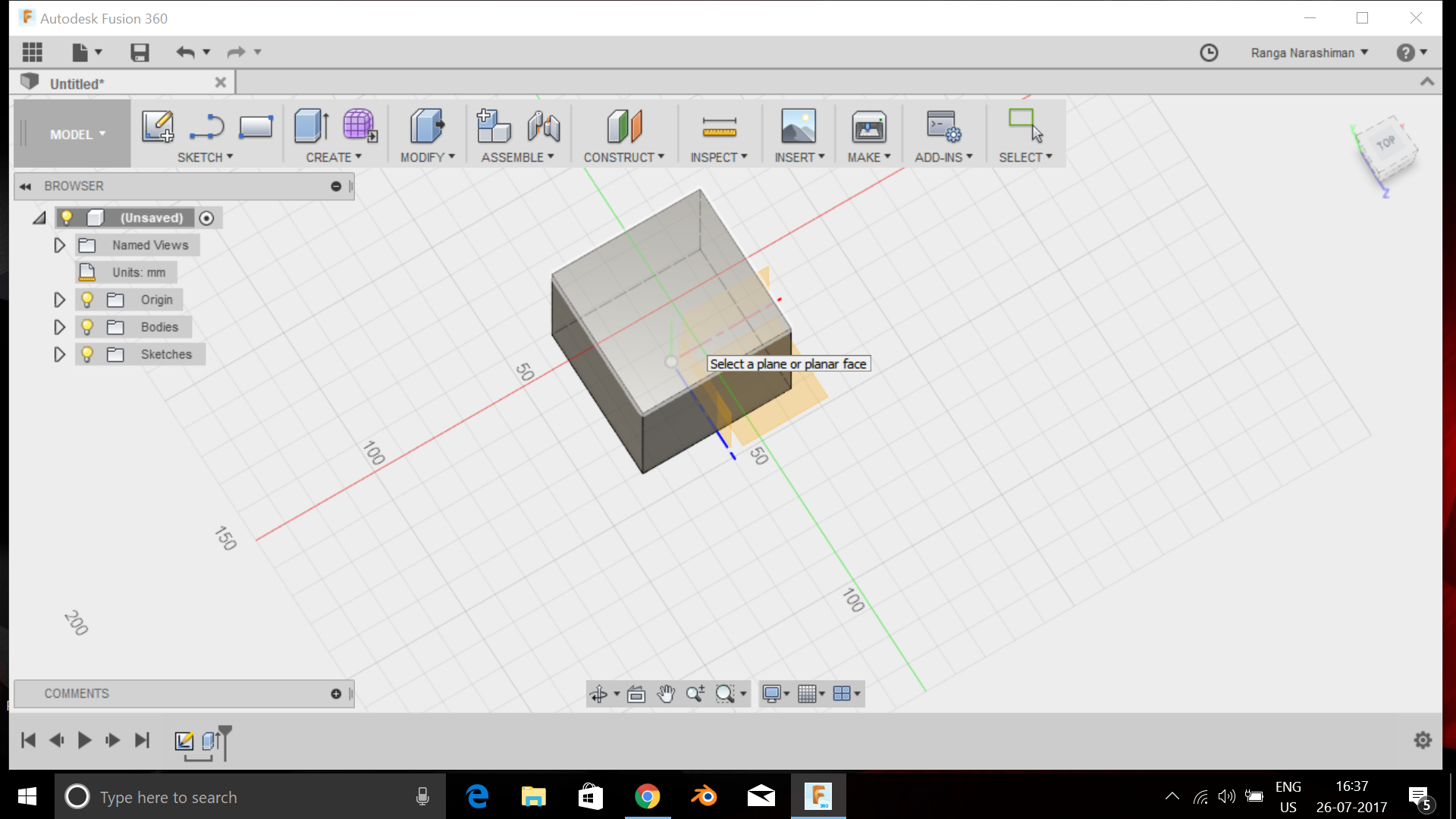1456x819 pixels.
Task: Click the Orbit navigation tool
Action: (599, 694)
